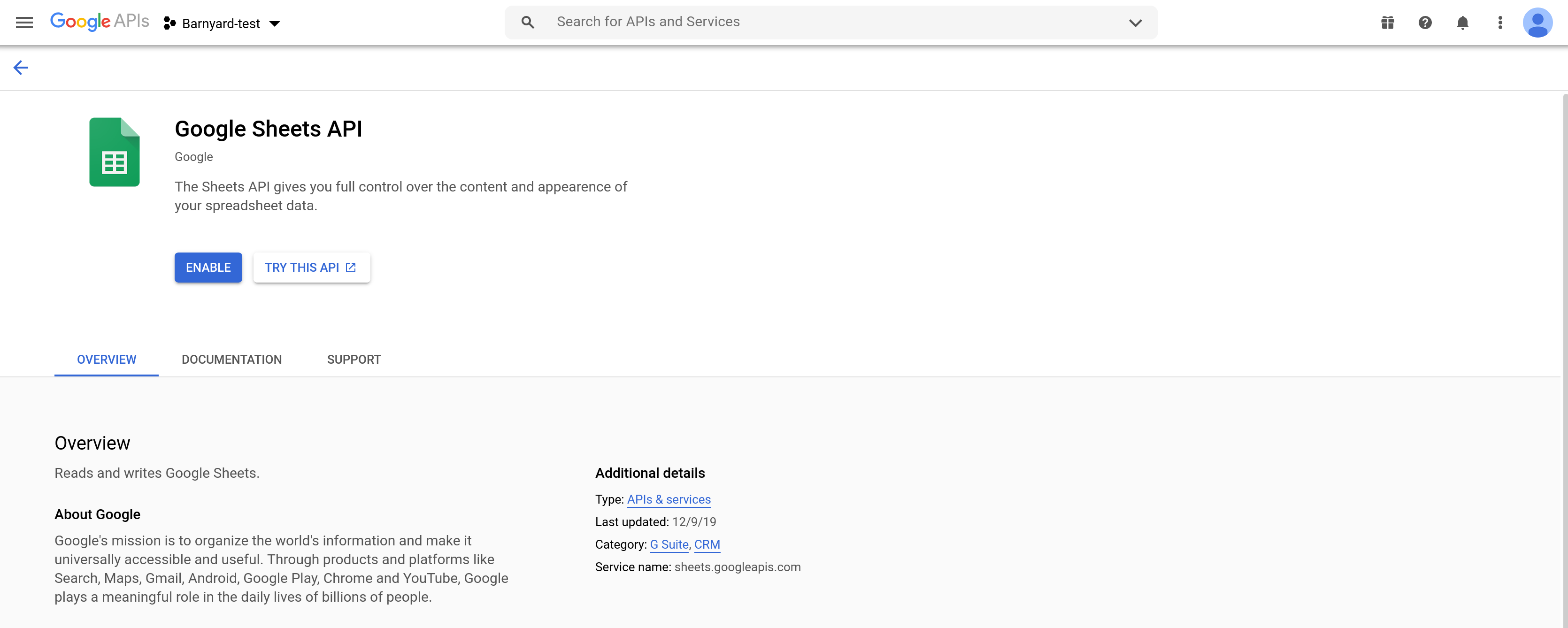Image resolution: width=1568 pixels, height=628 pixels.
Task: Open the help question mark icon
Action: coord(1425,23)
